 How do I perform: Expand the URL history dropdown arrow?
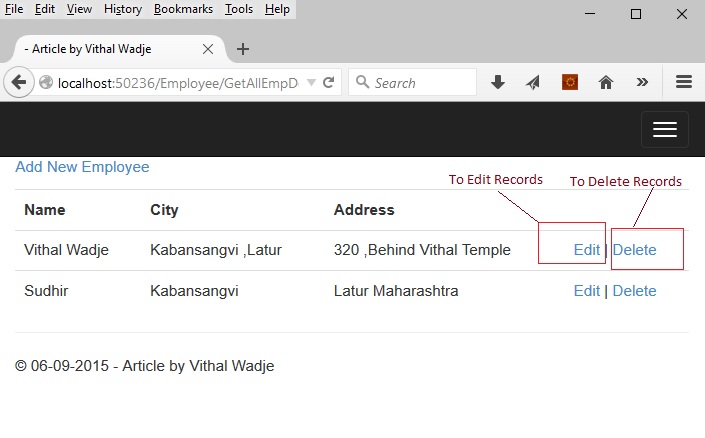[x=311, y=83]
